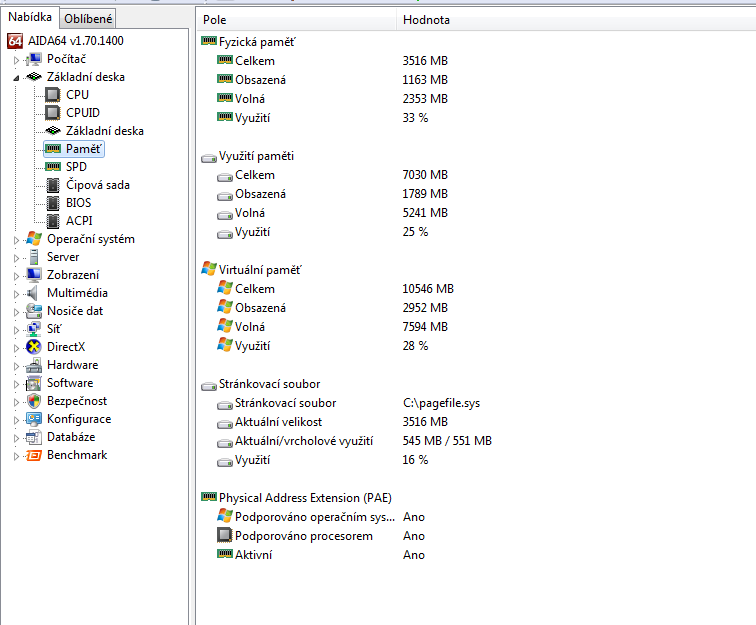Image resolution: width=756 pixels, height=625 pixels.
Task: Select the Stránkovací soubor C:\pagefile.sys row
Action: pyautogui.click(x=285, y=403)
